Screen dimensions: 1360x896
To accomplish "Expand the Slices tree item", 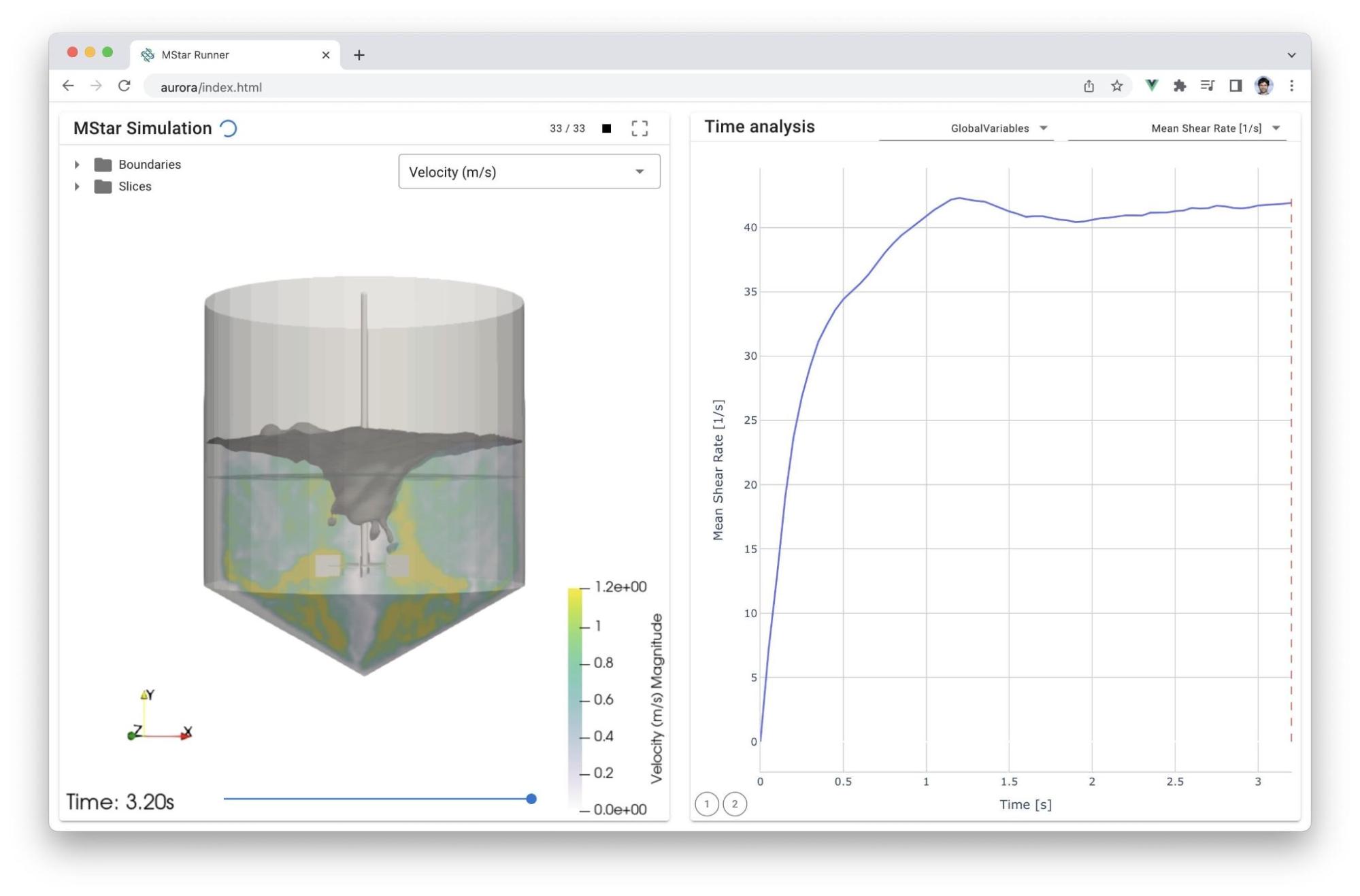I will click(76, 186).
